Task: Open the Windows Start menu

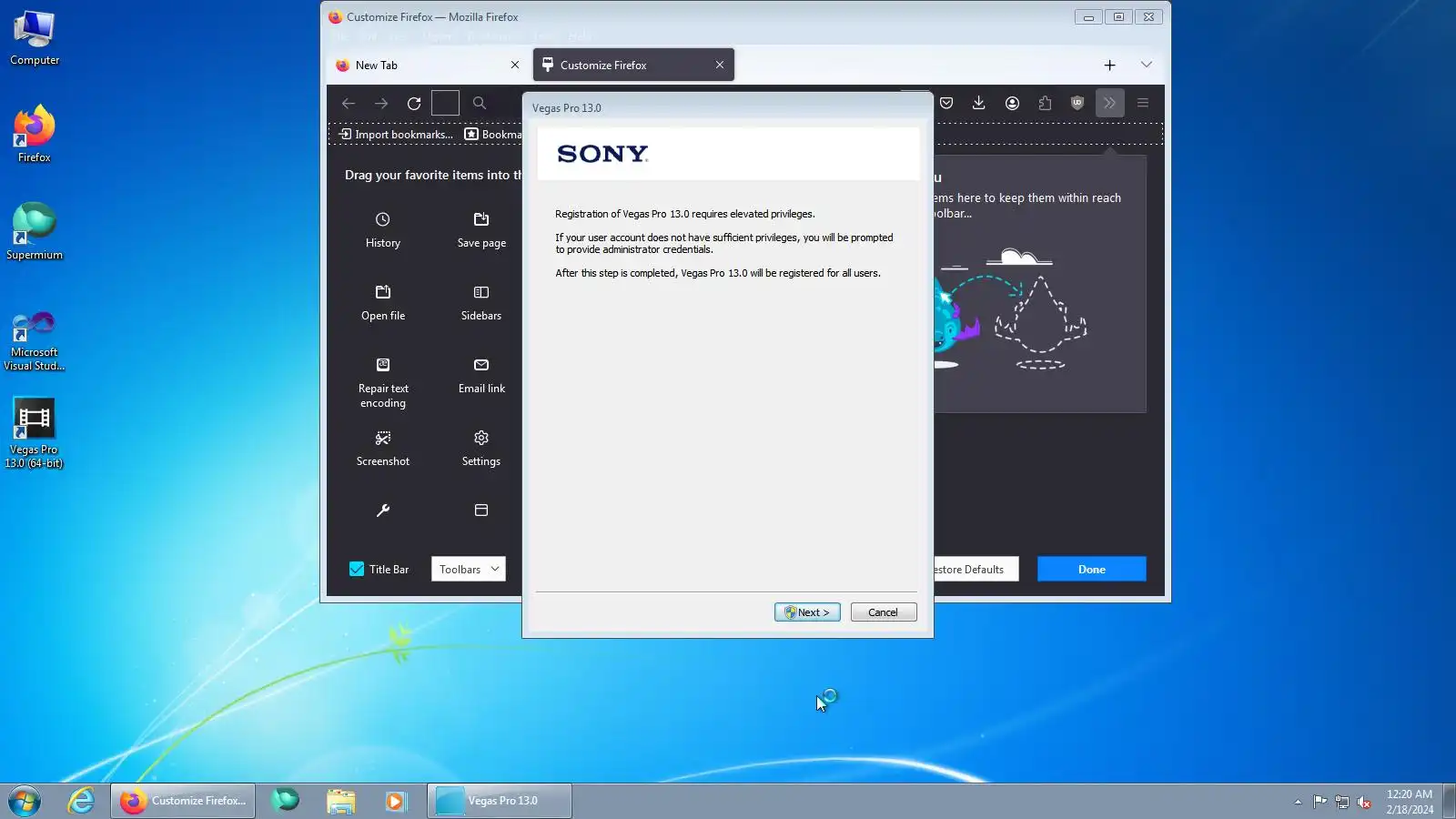Action: (x=25, y=801)
